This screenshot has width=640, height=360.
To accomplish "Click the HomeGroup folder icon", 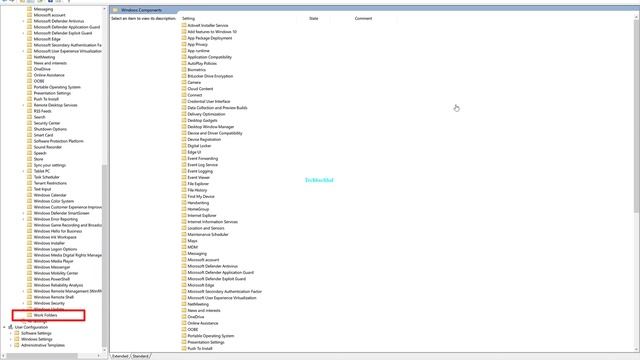I will pyautogui.click(x=184, y=209).
